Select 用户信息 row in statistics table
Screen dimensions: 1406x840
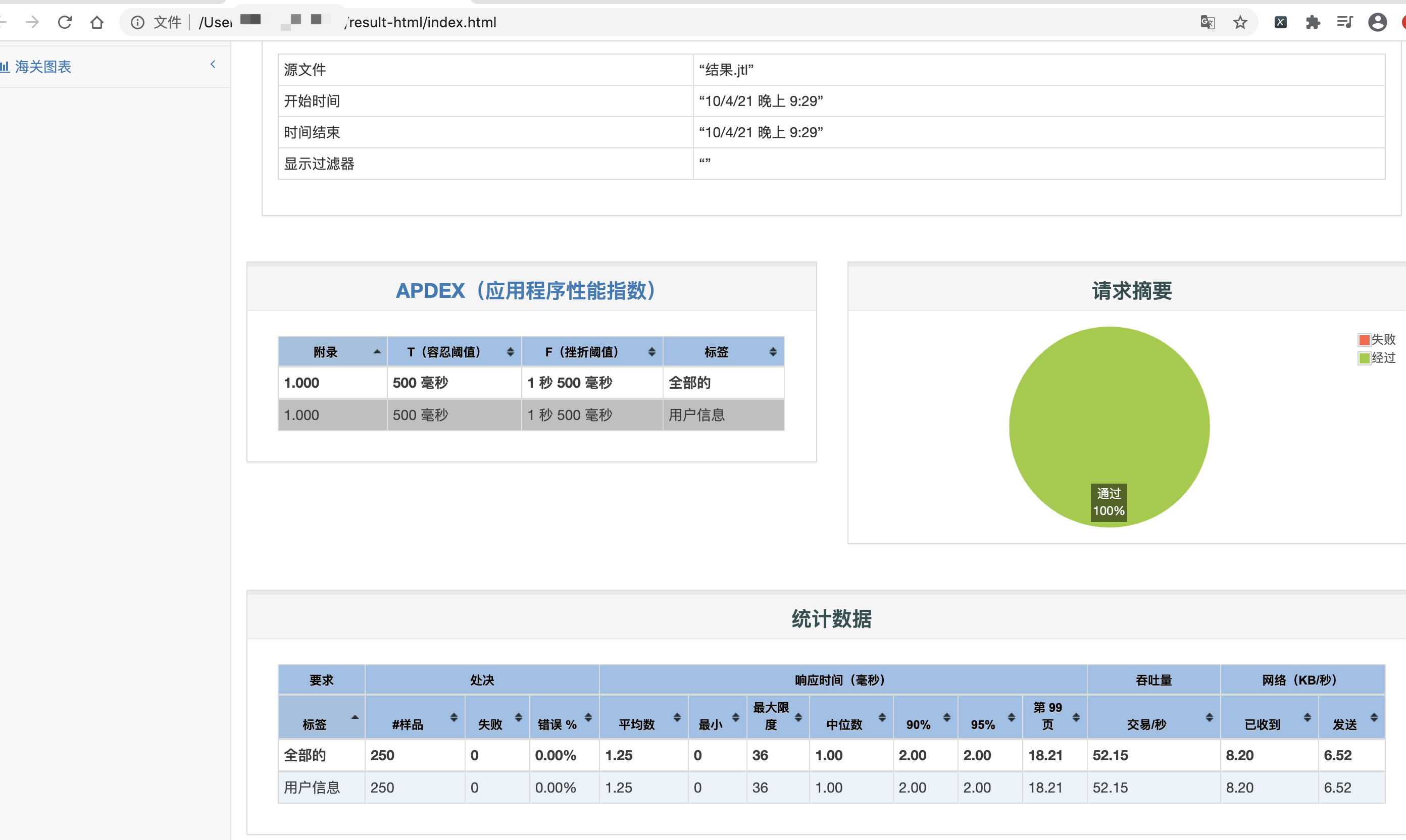click(831, 787)
